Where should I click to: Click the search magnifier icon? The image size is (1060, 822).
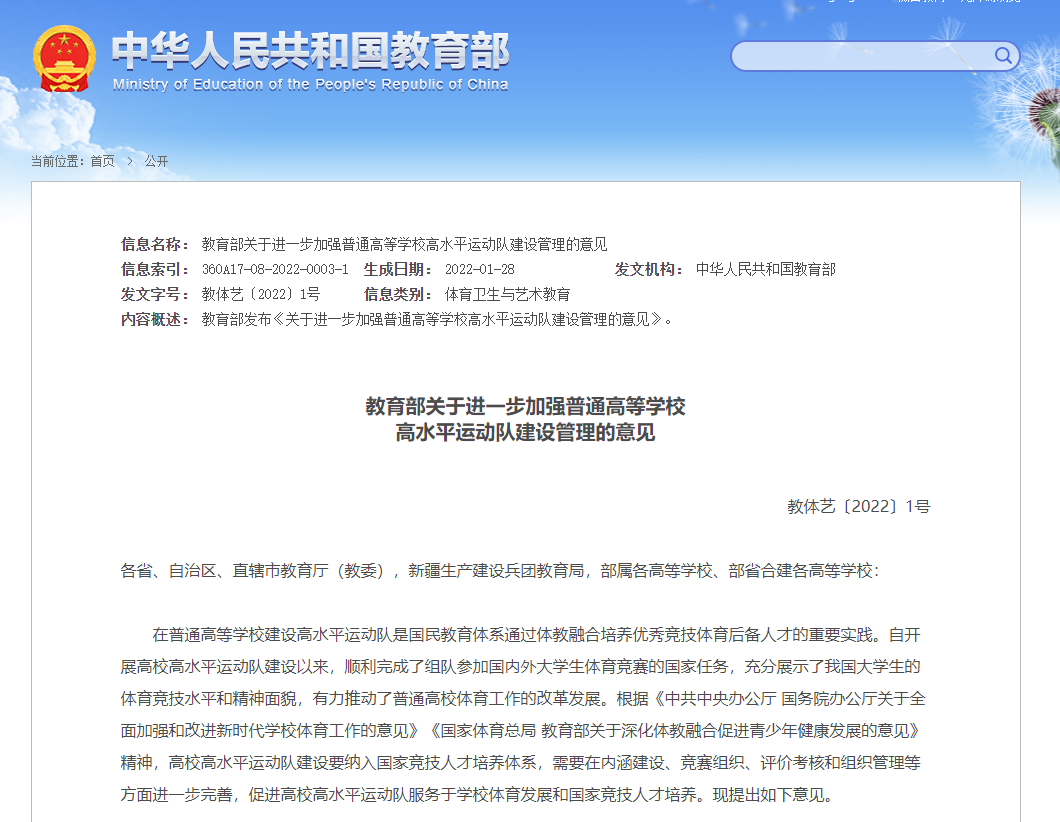(x=1001, y=56)
